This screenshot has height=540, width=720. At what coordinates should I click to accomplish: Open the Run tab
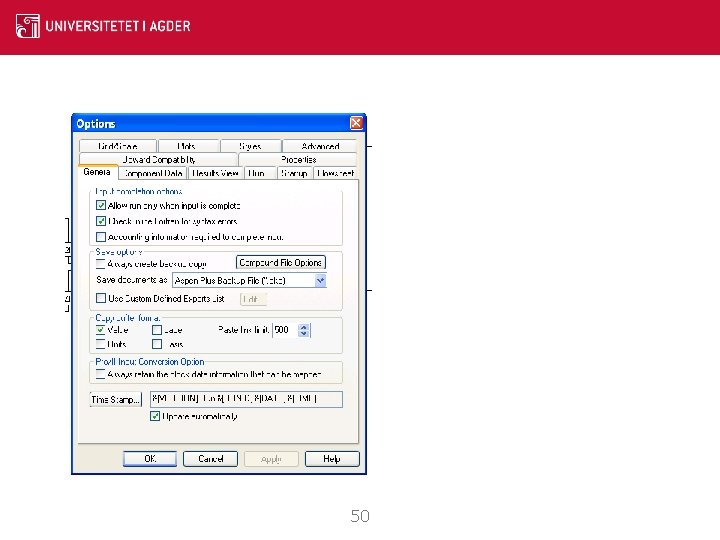pyautogui.click(x=260, y=173)
